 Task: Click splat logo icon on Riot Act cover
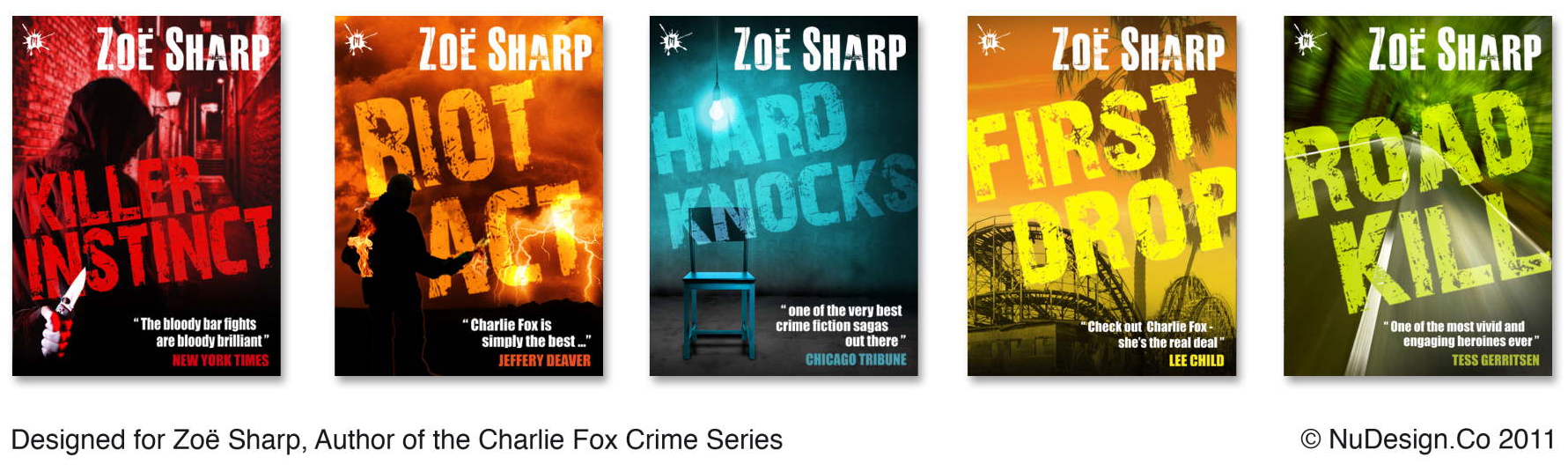click(358, 41)
